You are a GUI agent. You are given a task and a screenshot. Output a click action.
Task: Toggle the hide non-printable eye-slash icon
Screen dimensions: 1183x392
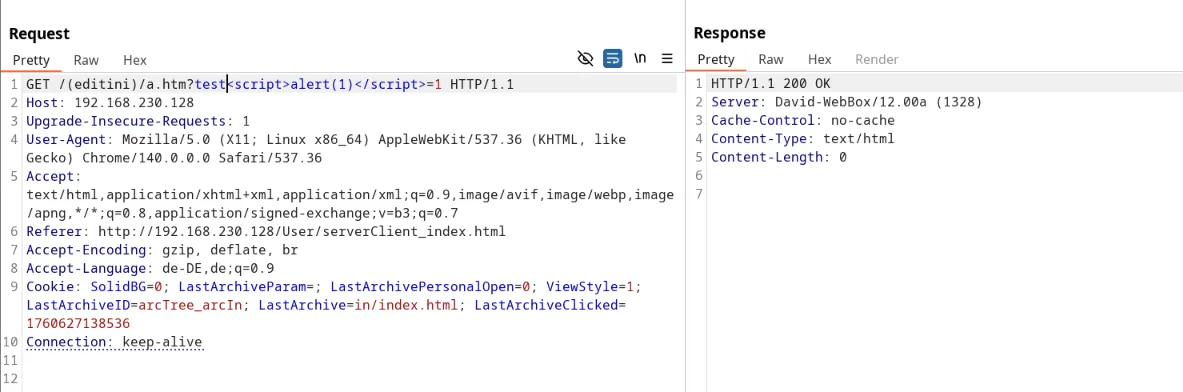[585, 59]
